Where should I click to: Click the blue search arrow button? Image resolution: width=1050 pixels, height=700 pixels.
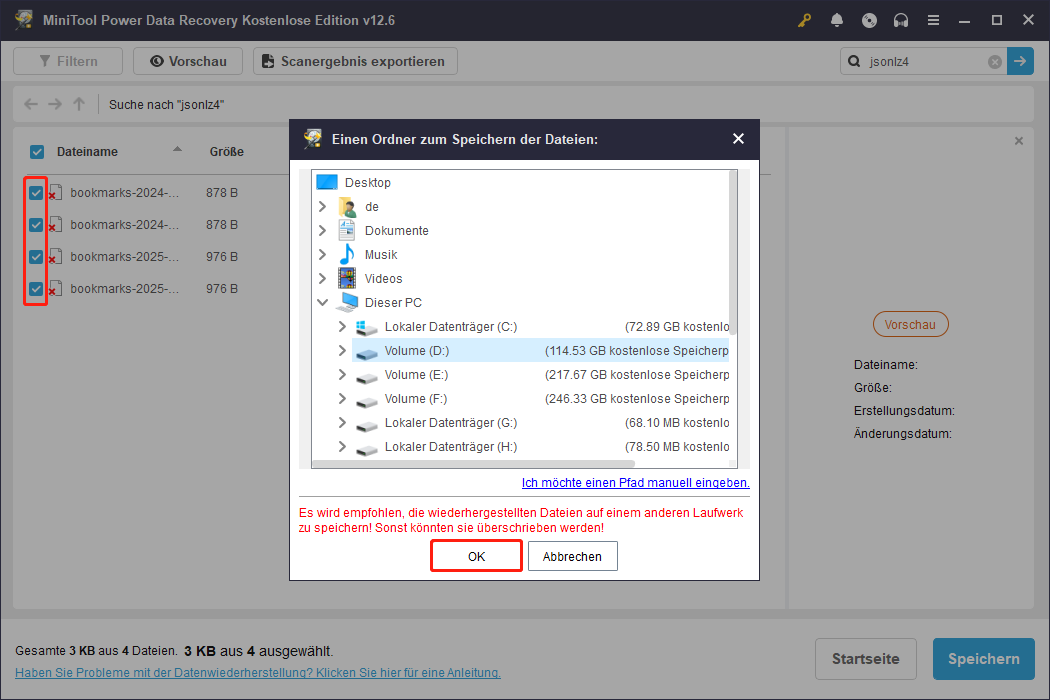[x=1020, y=61]
